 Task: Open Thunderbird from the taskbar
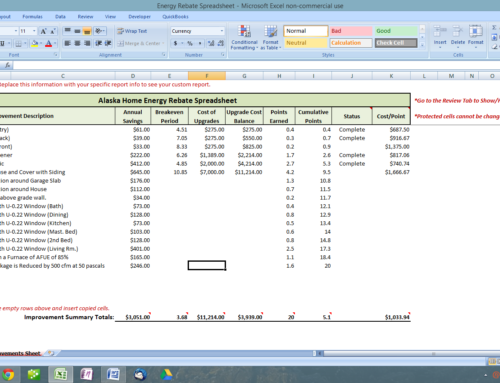140,375
